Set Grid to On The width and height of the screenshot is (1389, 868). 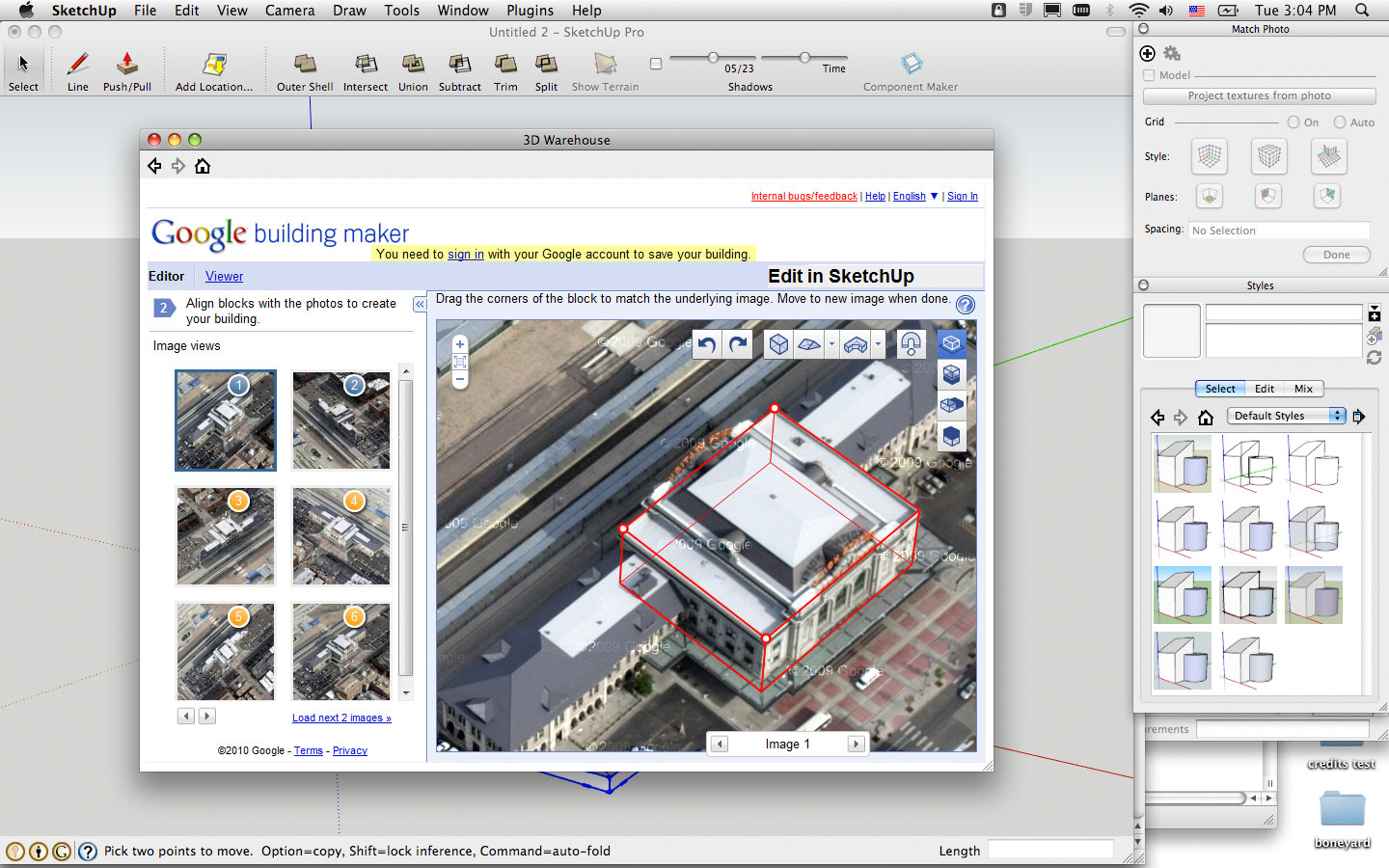(x=1294, y=122)
